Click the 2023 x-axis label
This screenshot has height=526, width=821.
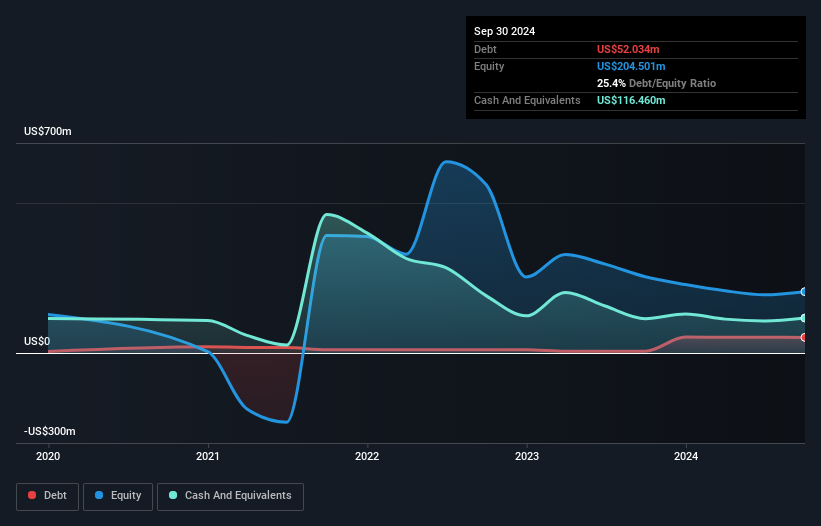coord(527,456)
